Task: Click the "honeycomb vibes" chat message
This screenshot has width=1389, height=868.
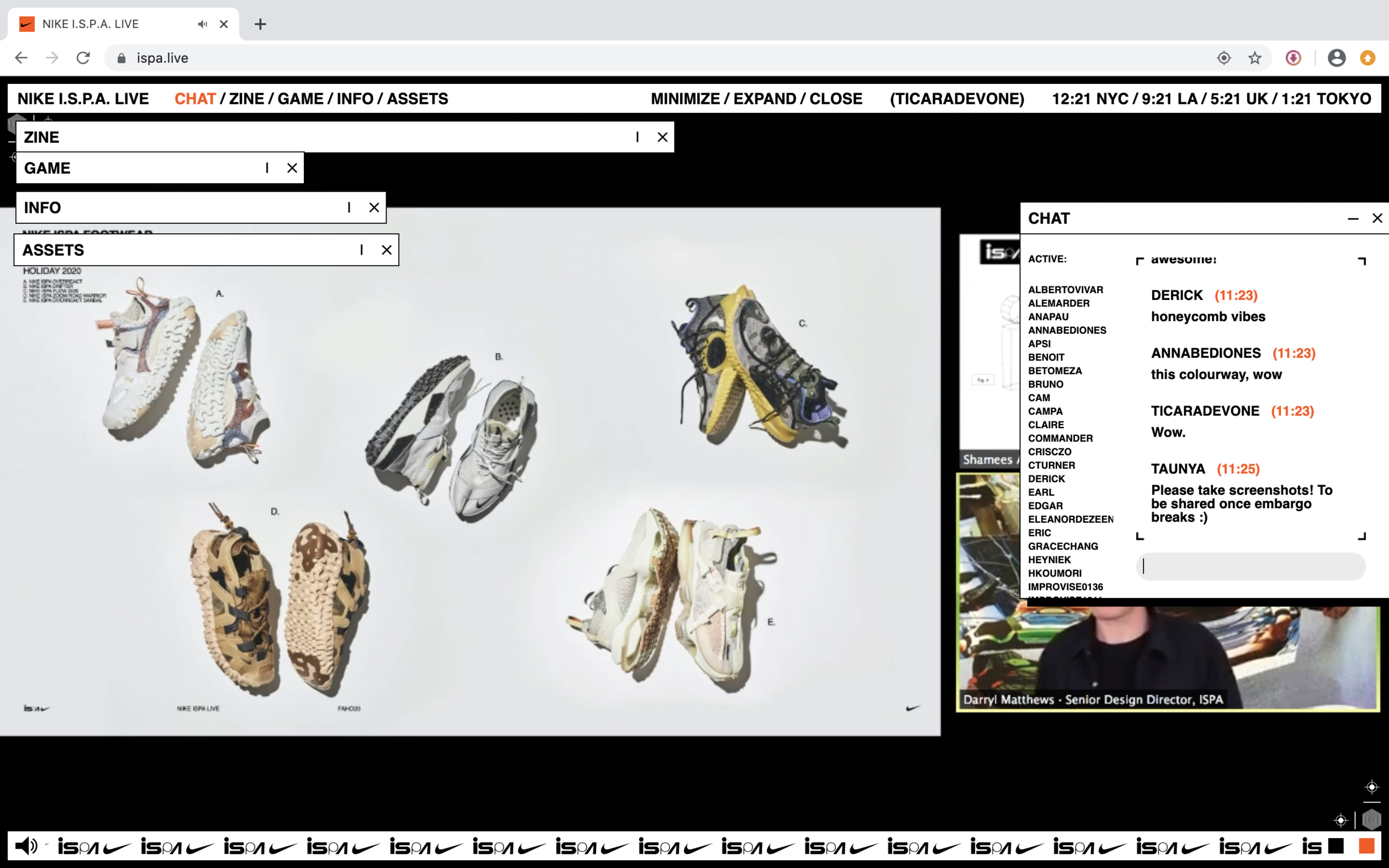Action: point(1208,317)
